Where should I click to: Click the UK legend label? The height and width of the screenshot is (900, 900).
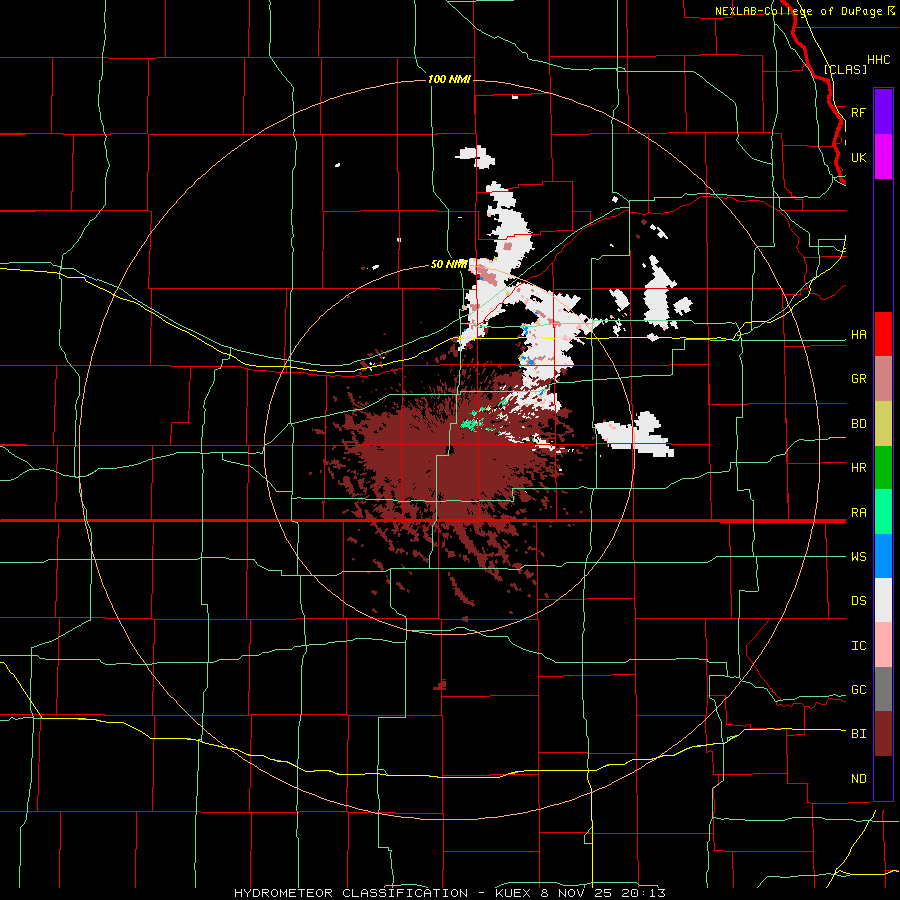coord(858,157)
